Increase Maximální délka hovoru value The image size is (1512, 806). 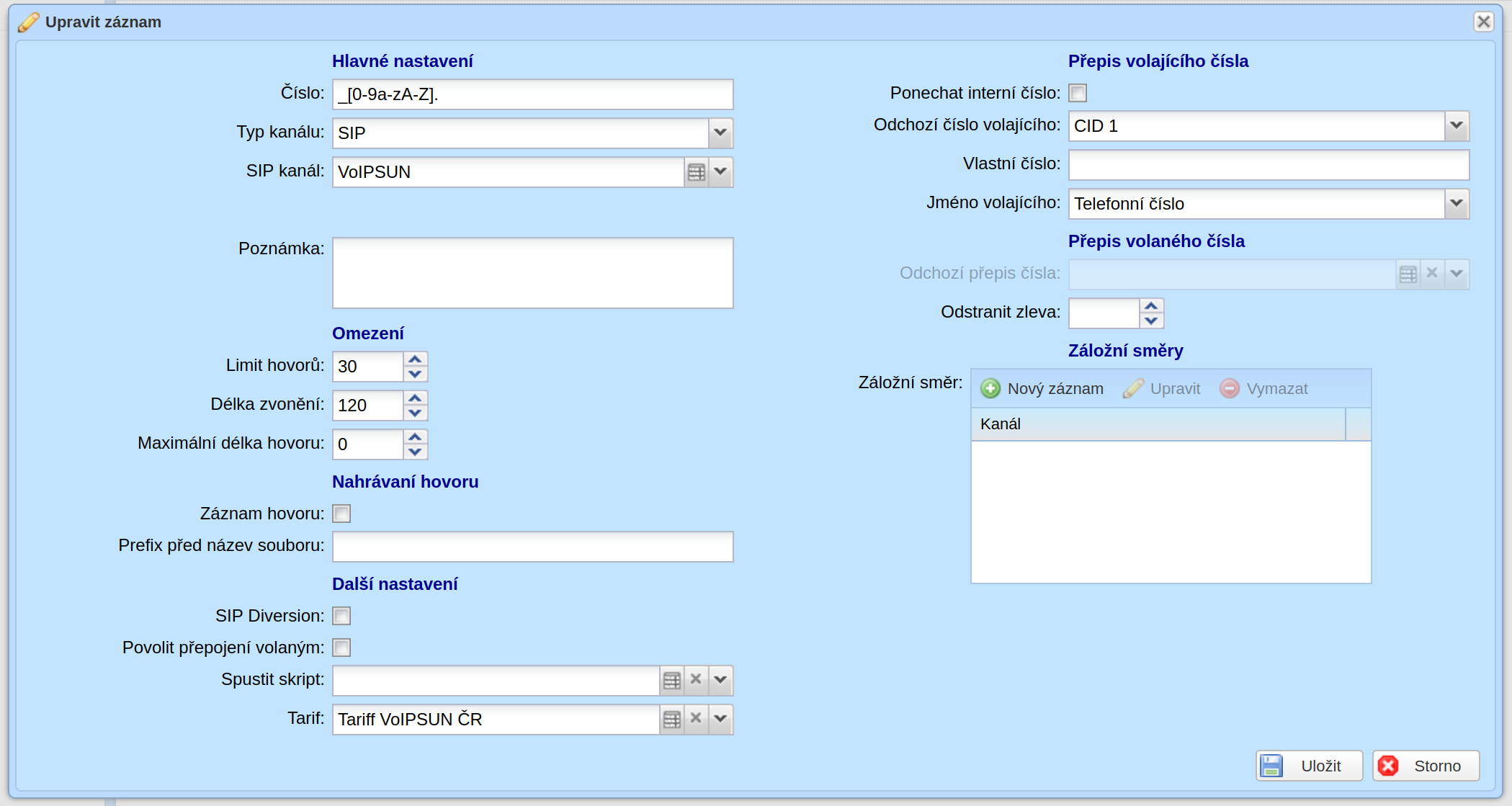coord(415,436)
